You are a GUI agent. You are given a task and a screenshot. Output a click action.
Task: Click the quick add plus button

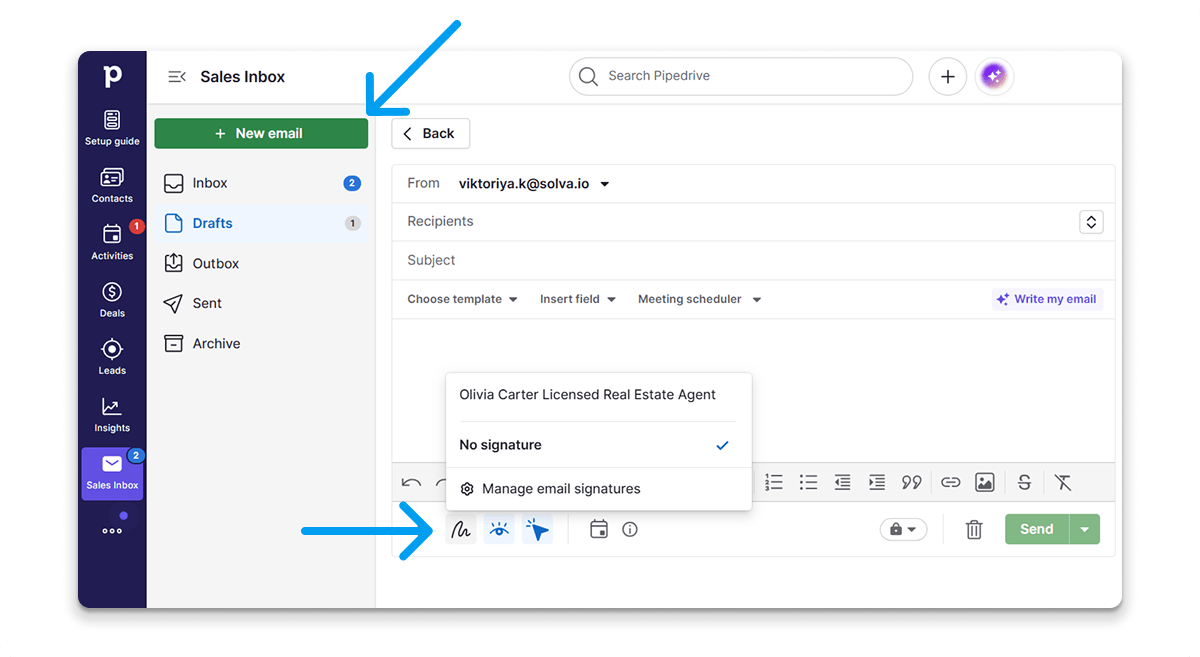(x=948, y=77)
